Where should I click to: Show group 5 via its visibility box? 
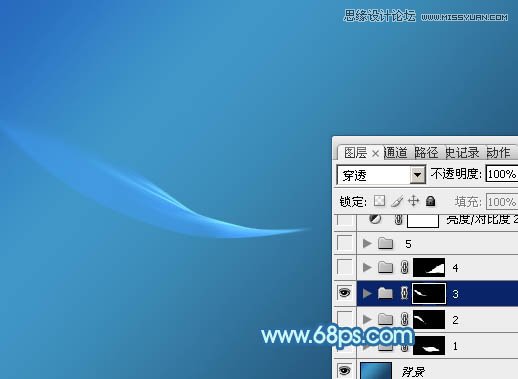point(345,243)
